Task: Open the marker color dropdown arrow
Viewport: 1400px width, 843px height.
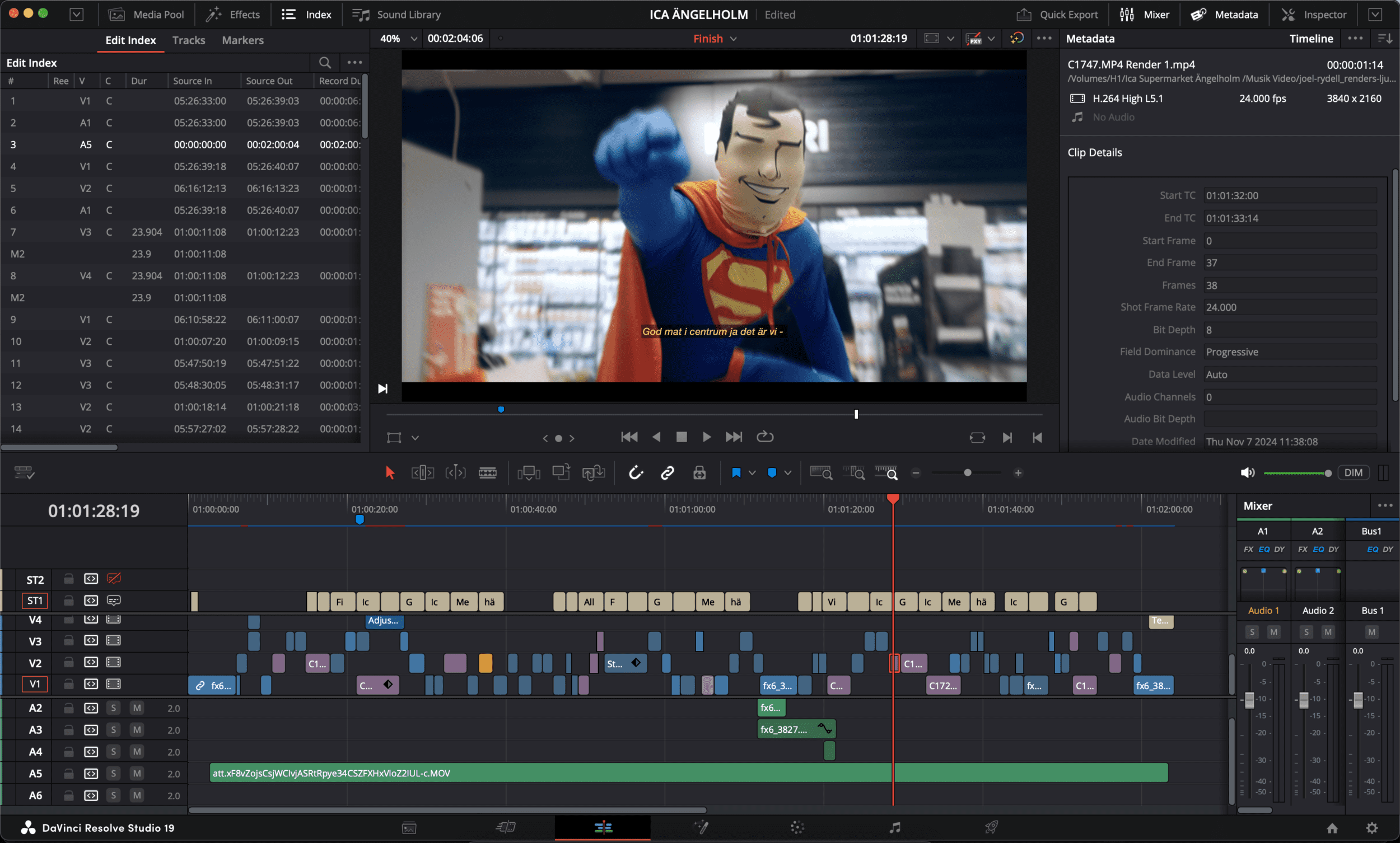Action: coord(787,473)
